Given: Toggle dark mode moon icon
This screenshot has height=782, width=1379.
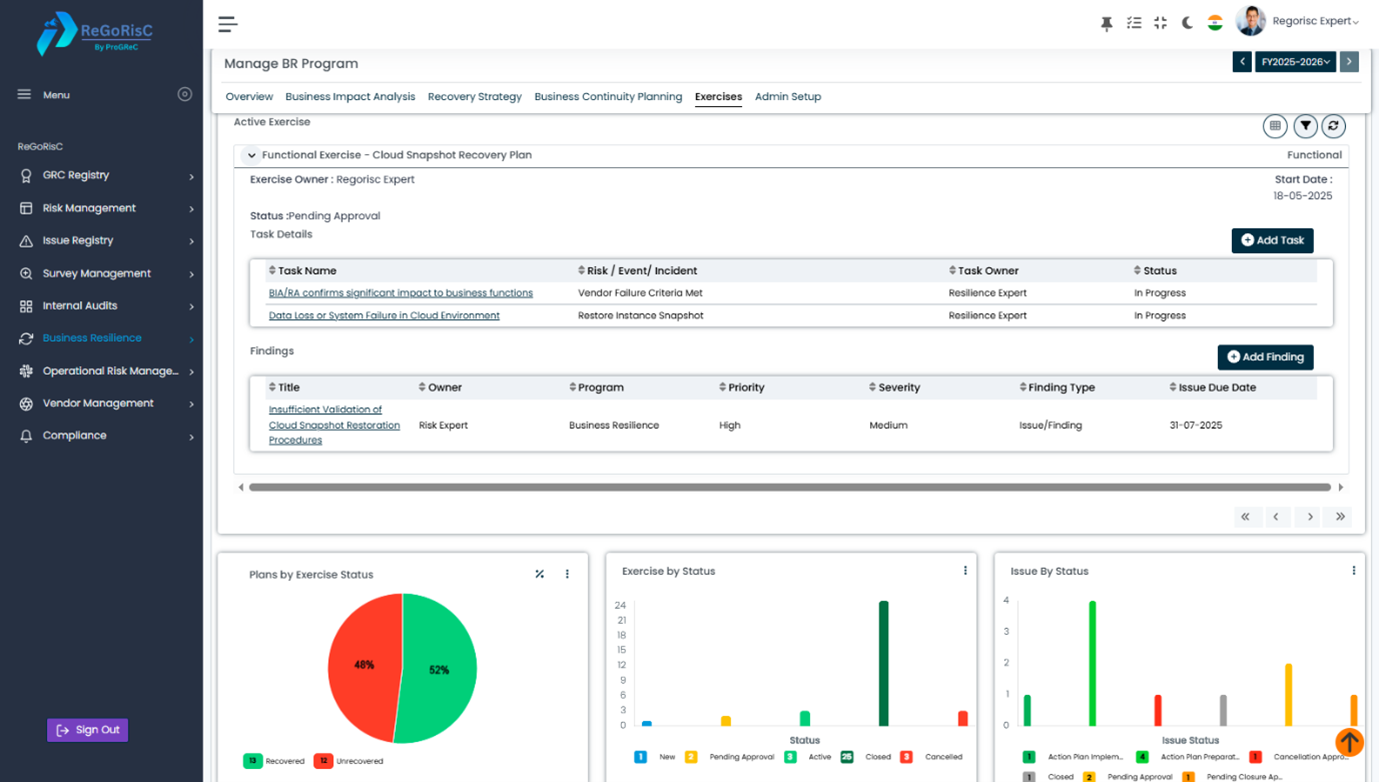Looking at the screenshot, I should (1187, 23).
